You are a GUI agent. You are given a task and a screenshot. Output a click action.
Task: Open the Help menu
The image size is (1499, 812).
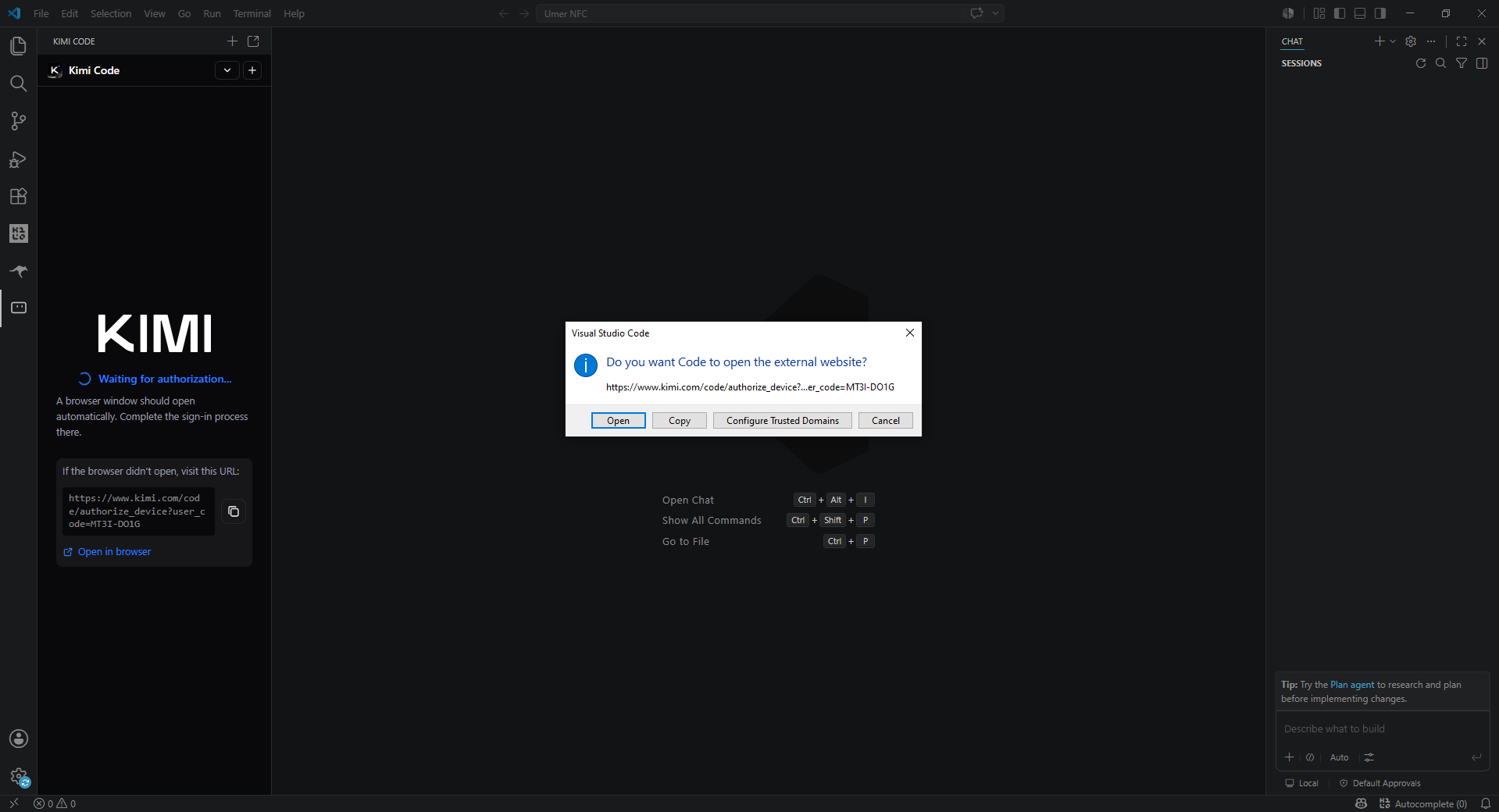(294, 13)
